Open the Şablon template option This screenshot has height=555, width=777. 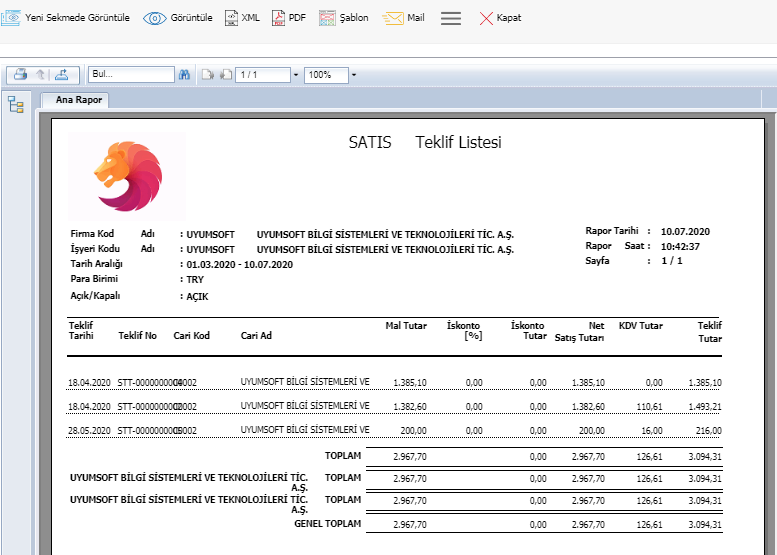point(344,18)
